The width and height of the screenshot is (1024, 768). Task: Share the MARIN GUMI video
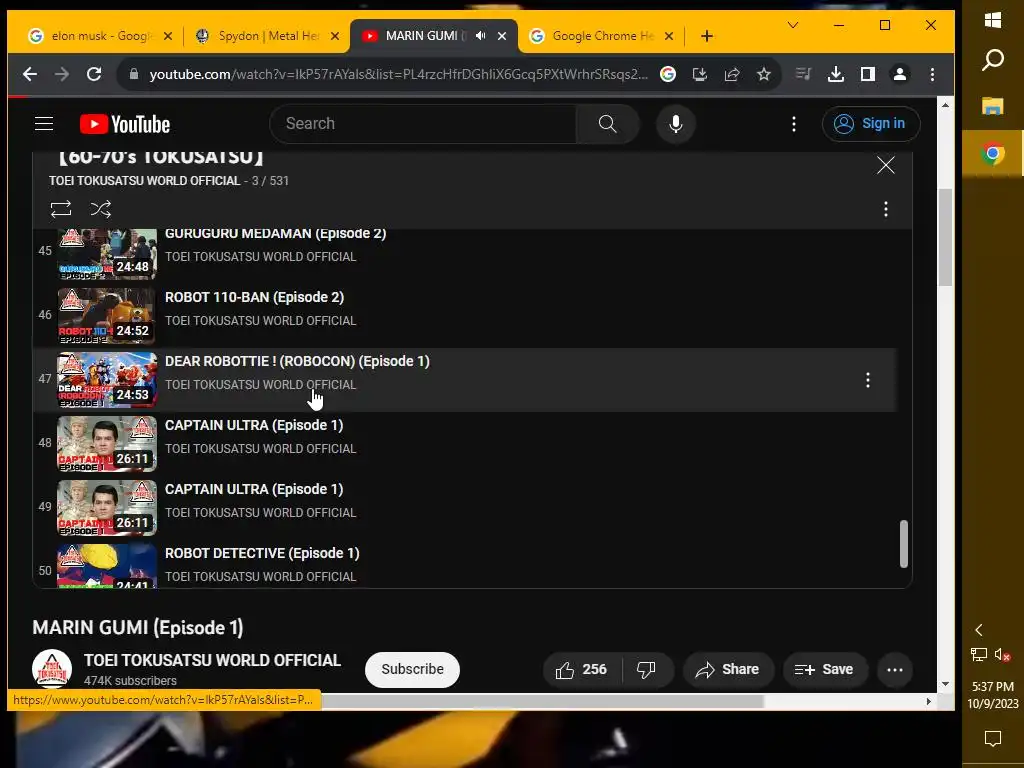click(728, 669)
